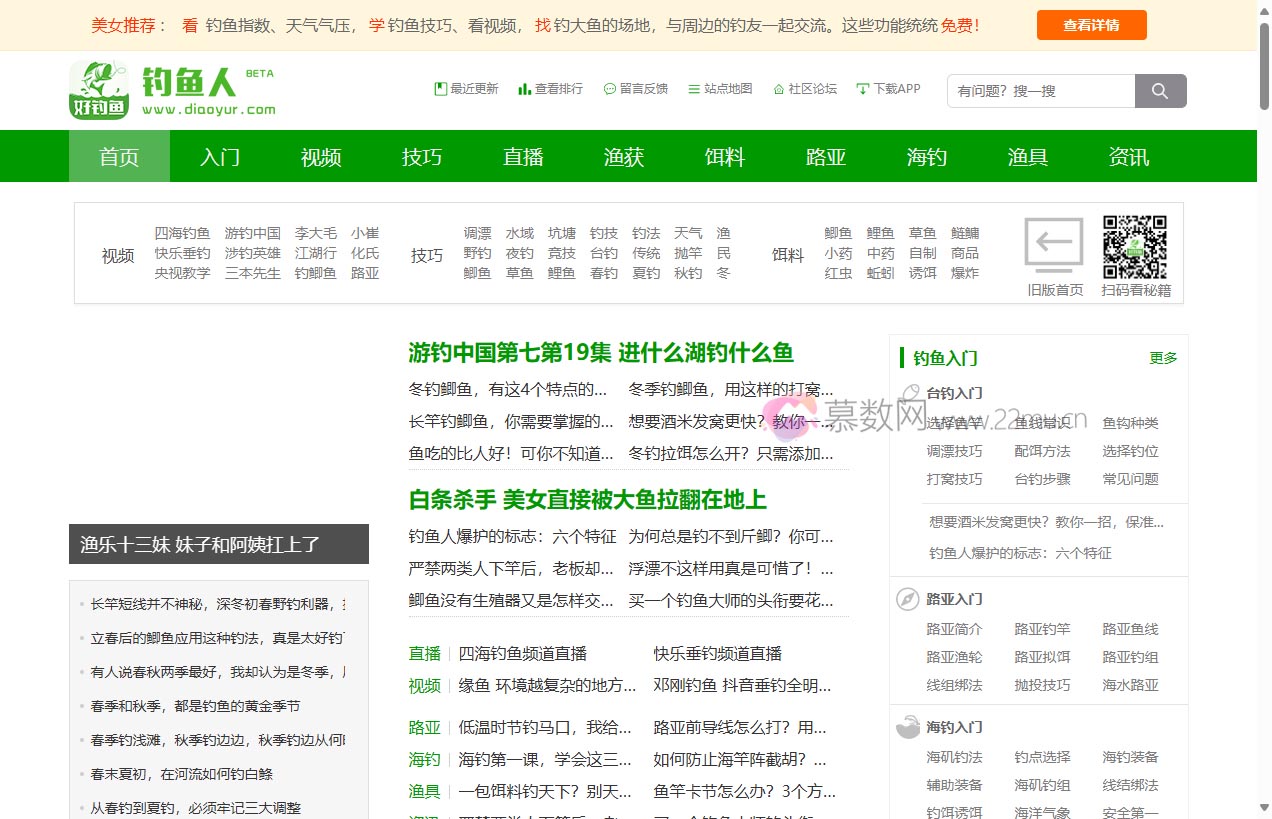Focus the 有问题？搜一搜 search field
The image size is (1272, 819).
1040,91
